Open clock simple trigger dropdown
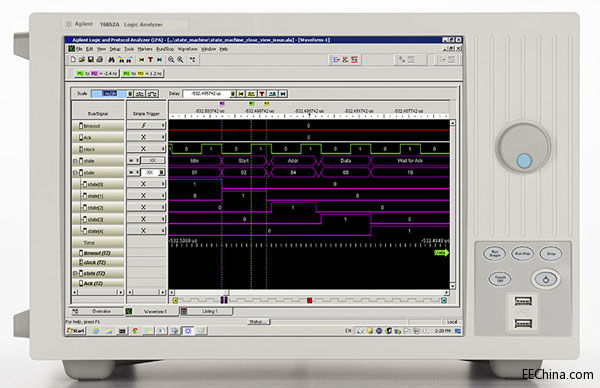The image size is (600, 388). (x=163, y=149)
